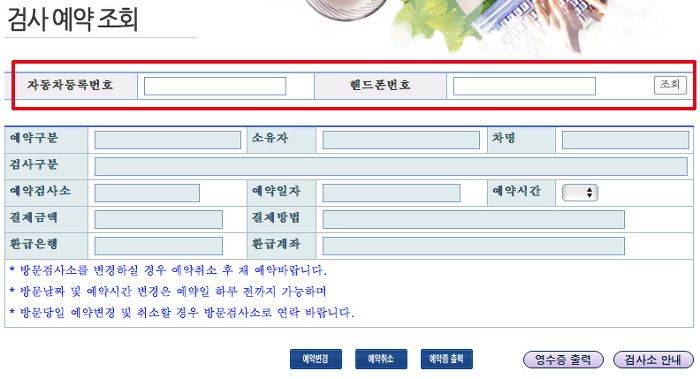Click the 차명 label
The height and width of the screenshot is (379, 700).
point(504,138)
